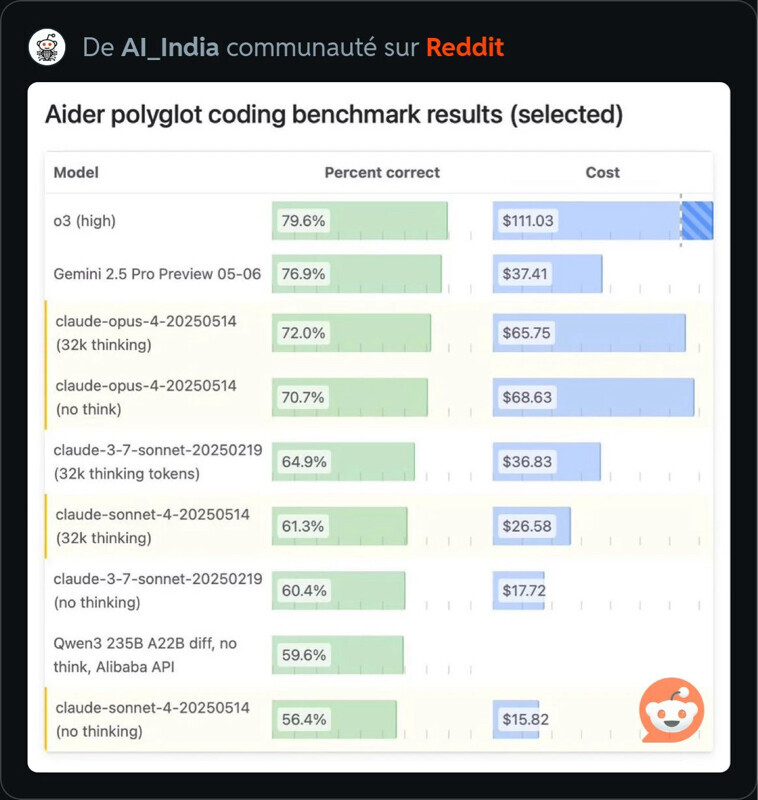This screenshot has height=800, width=758.
Task: Click the Cost column header
Action: [x=602, y=172]
